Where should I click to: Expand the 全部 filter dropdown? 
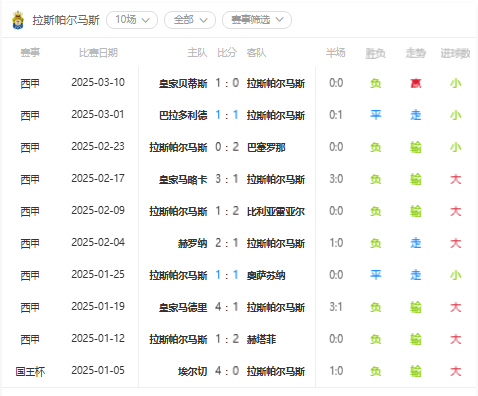click(x=190, y=20)
